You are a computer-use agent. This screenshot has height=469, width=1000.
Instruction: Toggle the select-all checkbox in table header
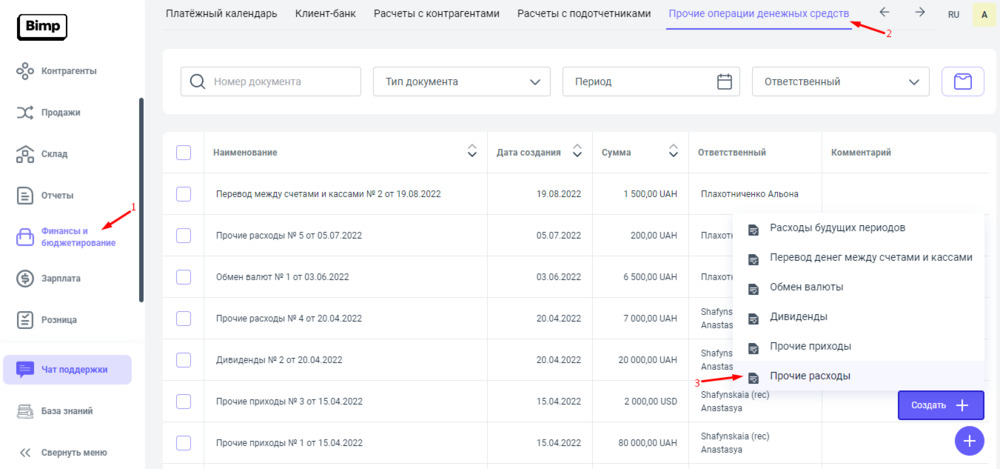(x=183, y=152)
